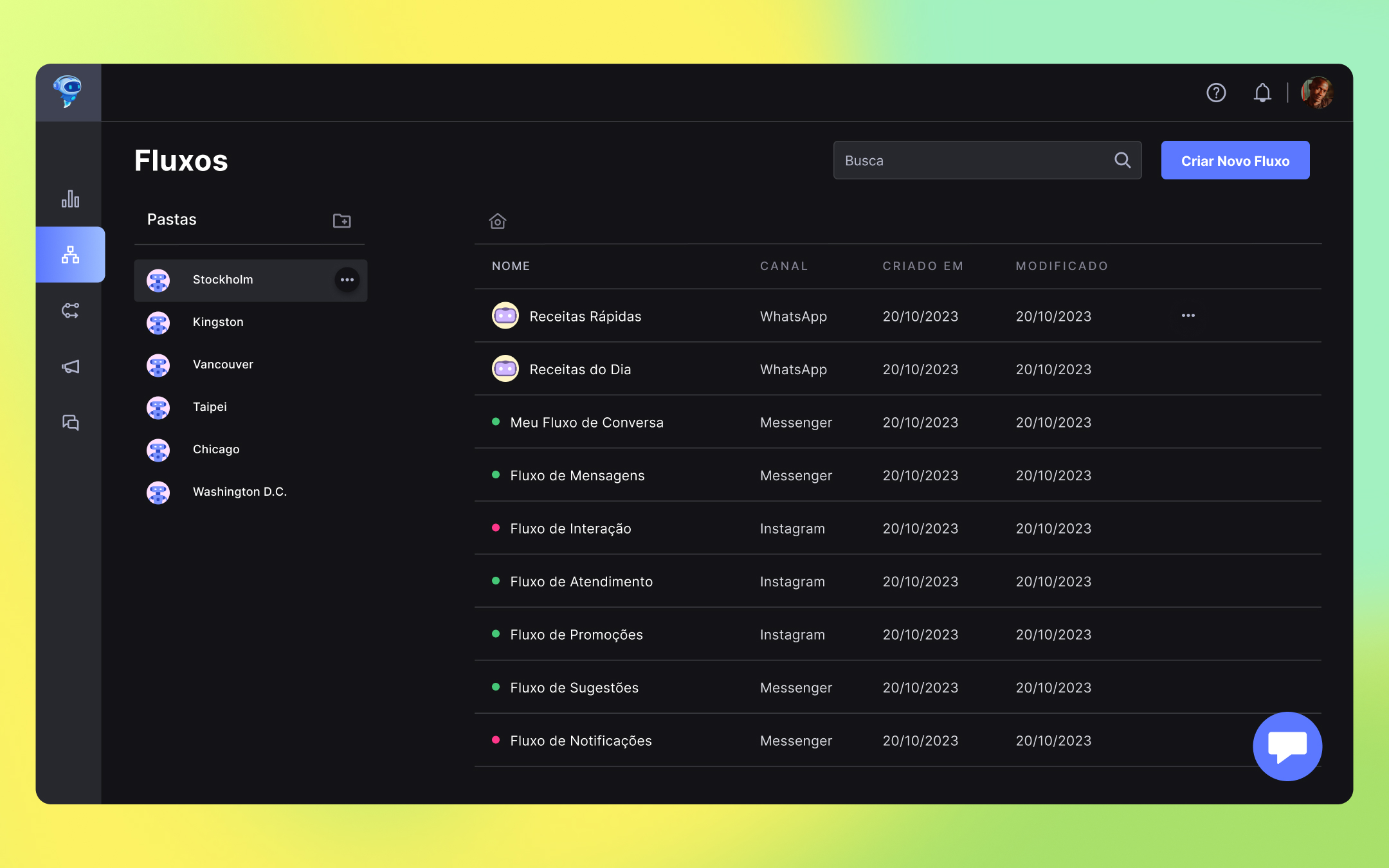This screenshot has height=868, width=1389.
Task: Open Stockholm folder options menu
Action: tap(347, 280)
